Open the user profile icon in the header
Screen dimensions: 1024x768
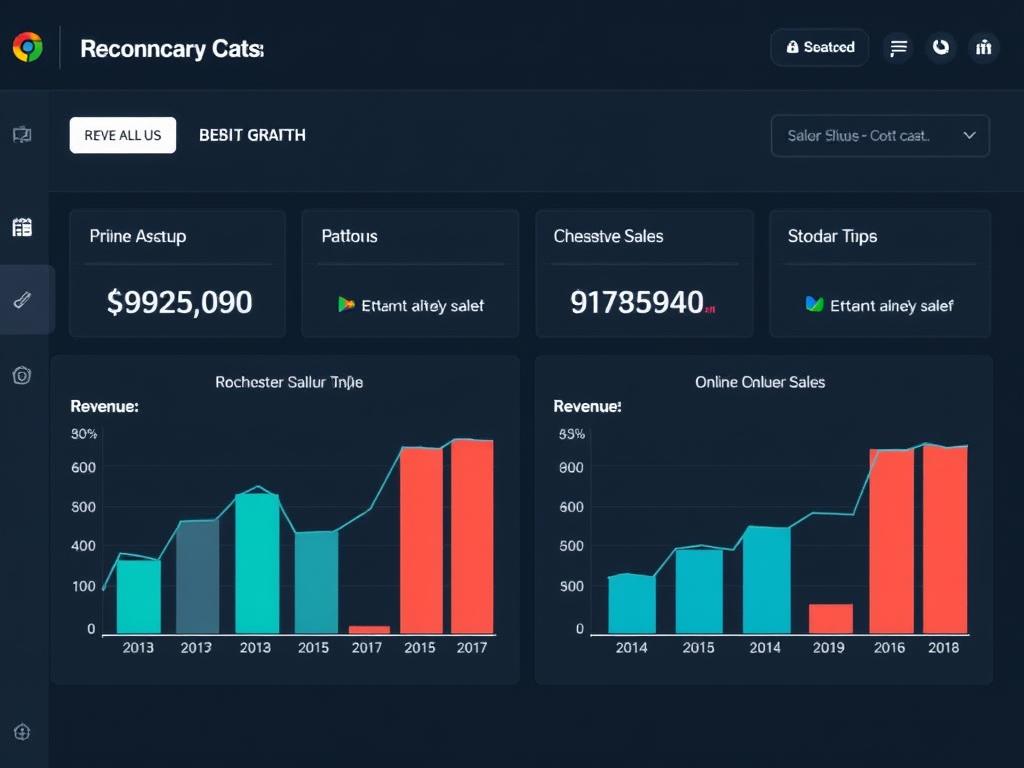[x=984, y=47]
